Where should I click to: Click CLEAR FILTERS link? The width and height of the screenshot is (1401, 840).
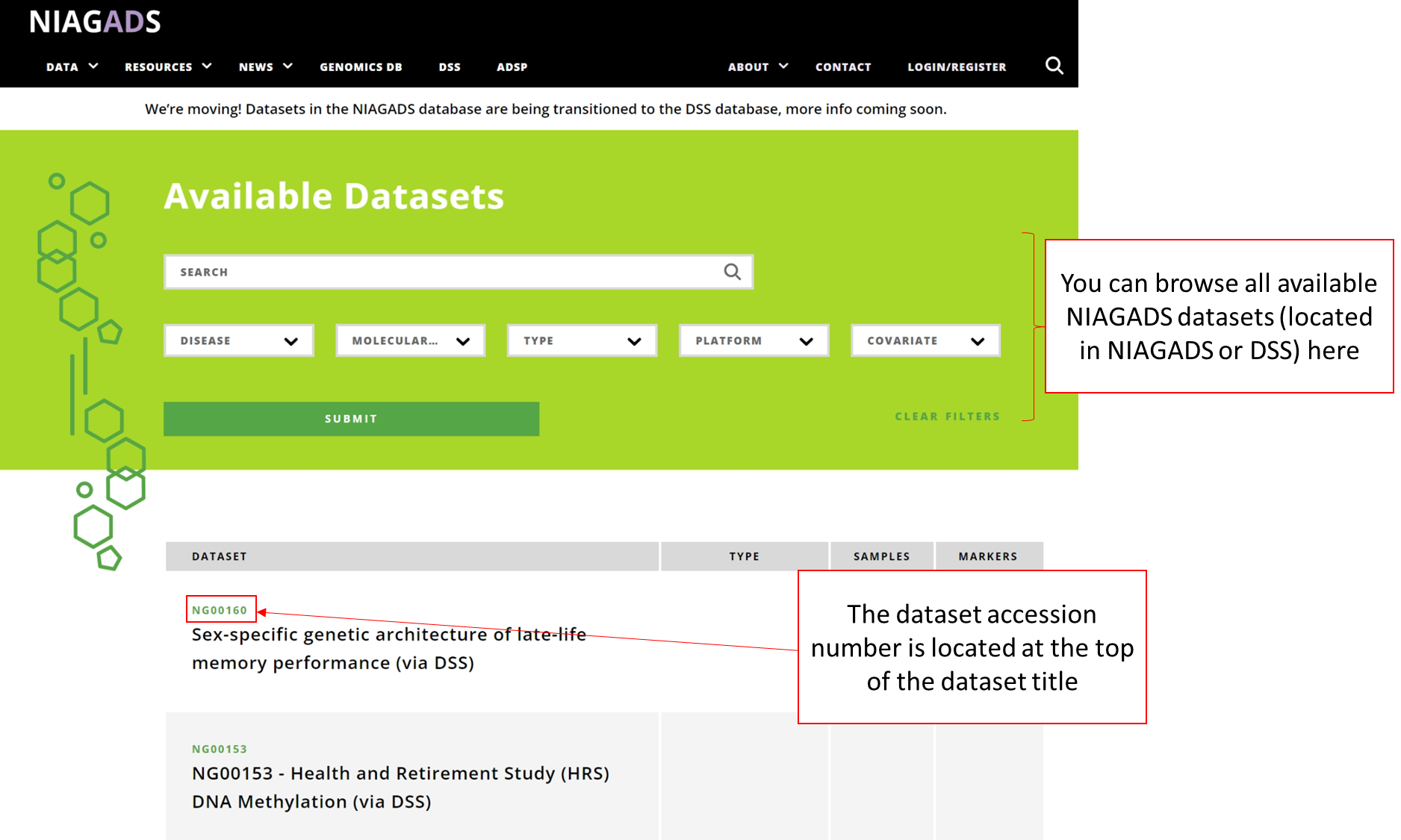(x=947, y=417)
